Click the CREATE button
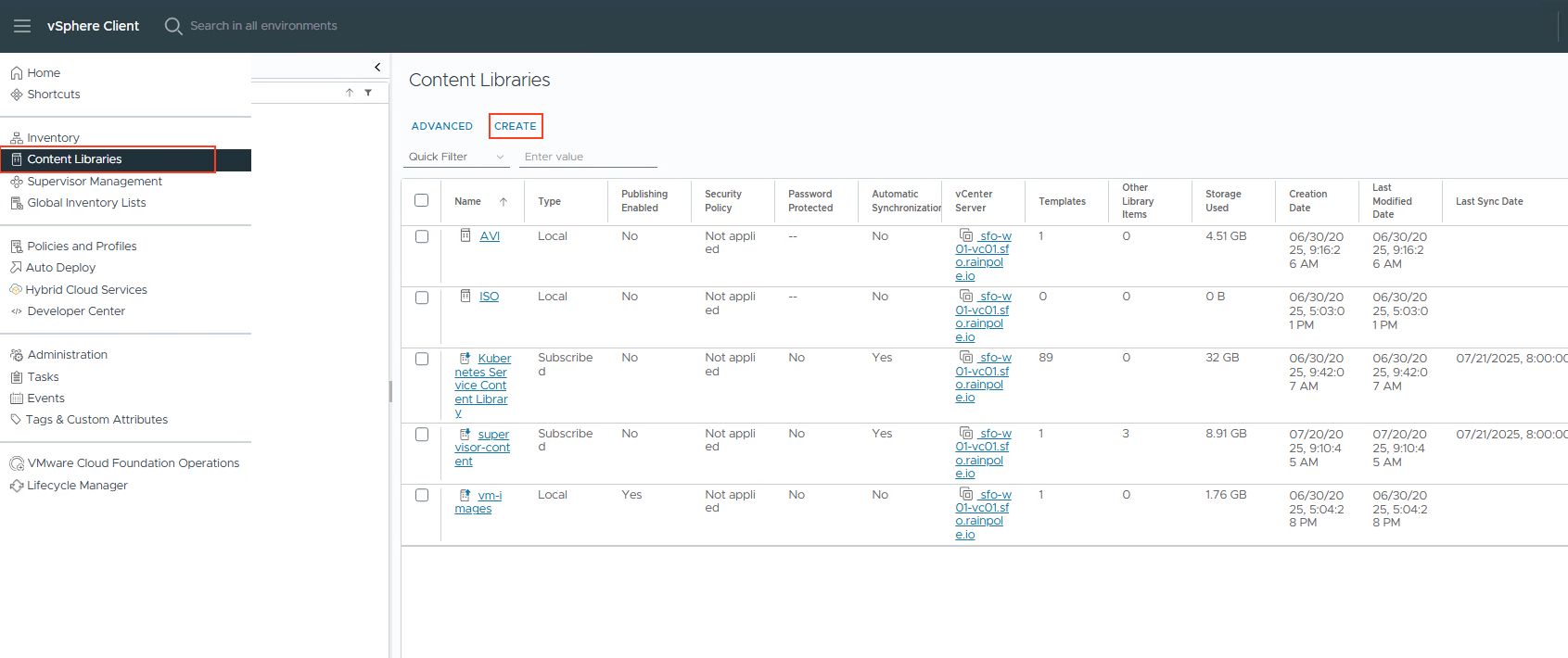 [x=516, y=126]
